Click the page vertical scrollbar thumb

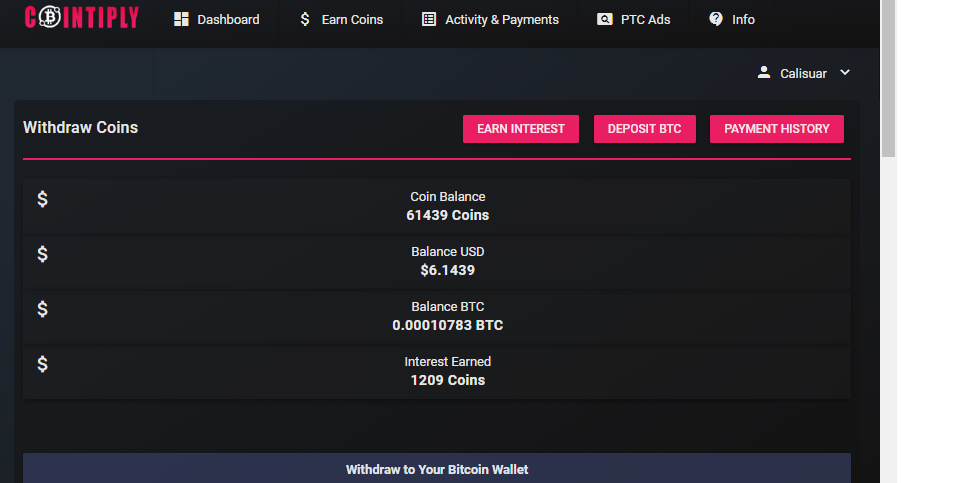pyautogui.click(x=888, y=79)
